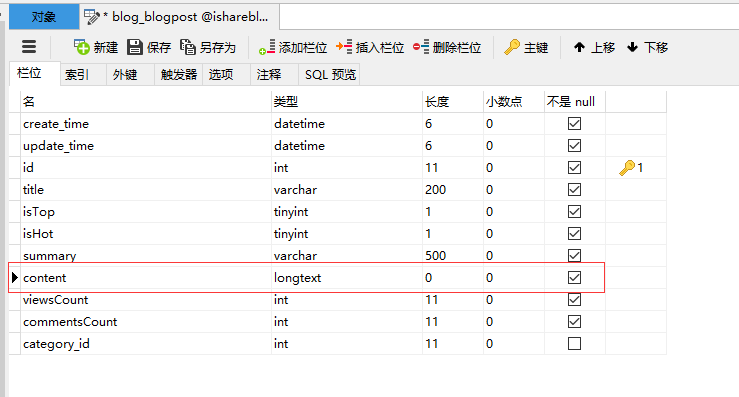Click length value 200 for title

point(453,190)
